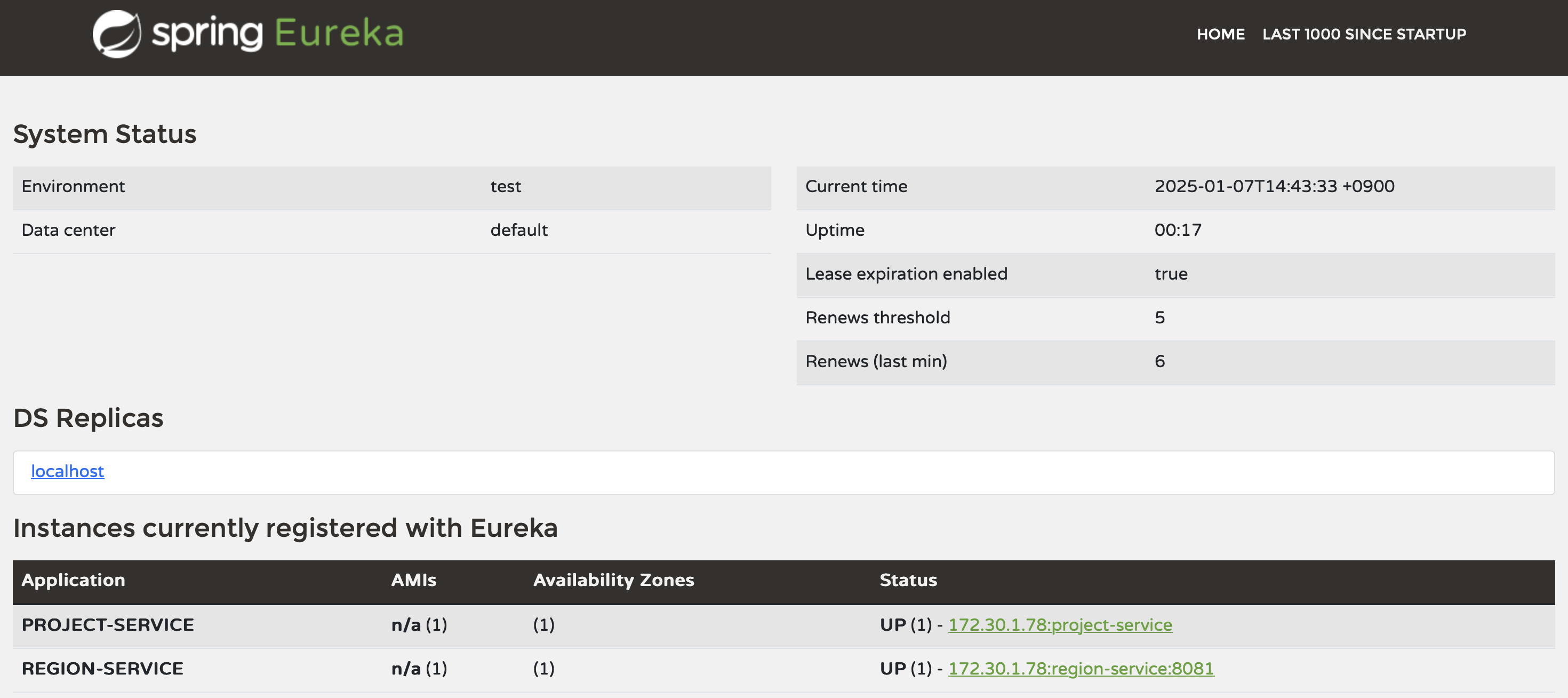Select the renews threshold value 5
This screenshot has width=1568, height=698.
[1159, 318]
